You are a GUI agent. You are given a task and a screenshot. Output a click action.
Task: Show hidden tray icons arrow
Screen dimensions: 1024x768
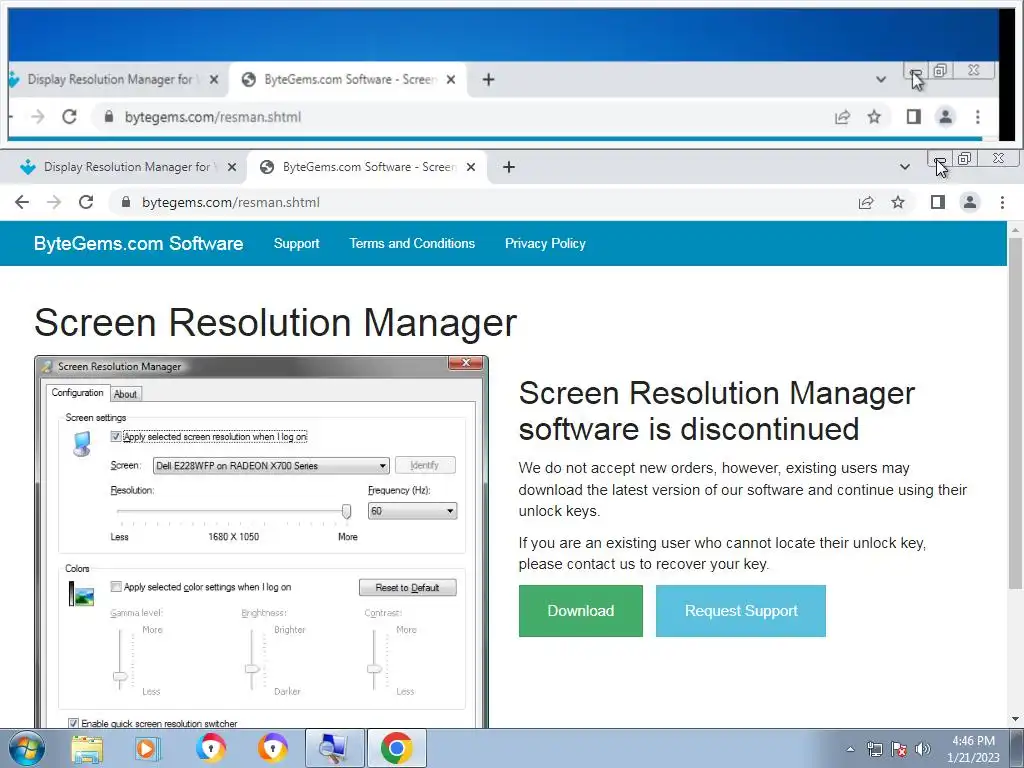click(x=850, y=749)
